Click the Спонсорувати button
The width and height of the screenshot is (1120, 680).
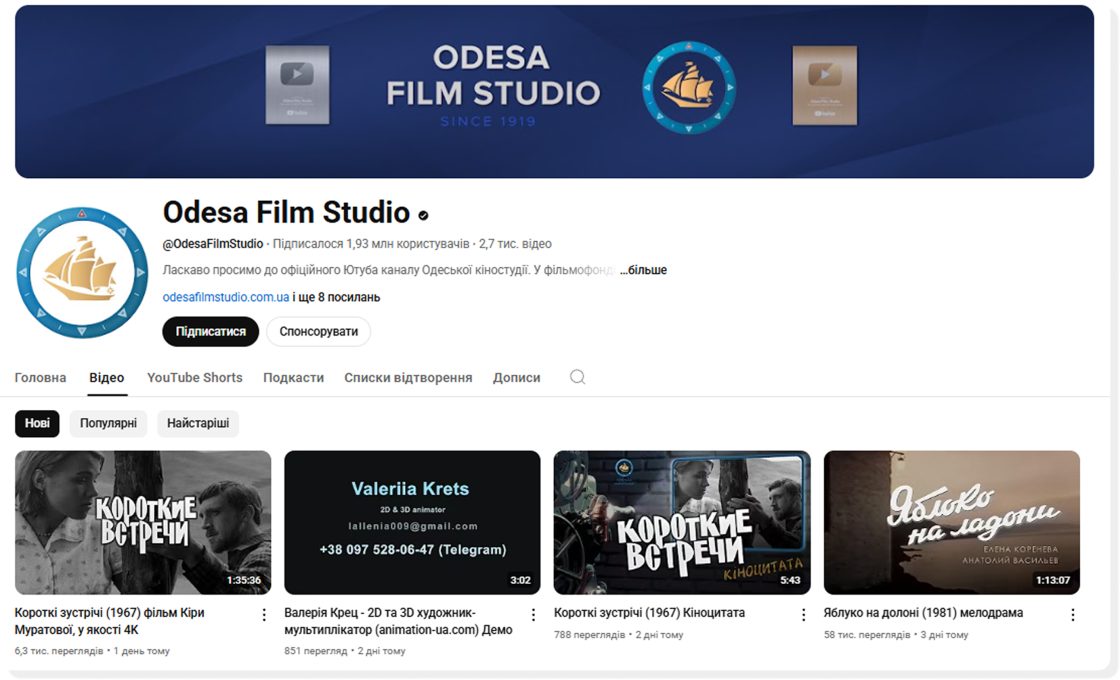tap(319, 331)
